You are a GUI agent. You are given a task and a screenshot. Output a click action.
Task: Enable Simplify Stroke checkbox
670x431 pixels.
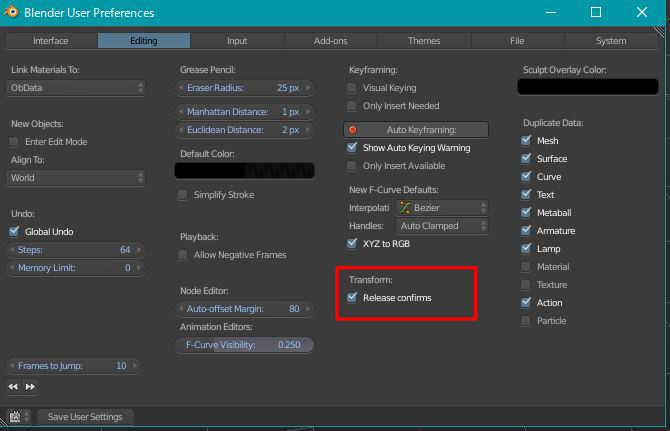point(182,195)
